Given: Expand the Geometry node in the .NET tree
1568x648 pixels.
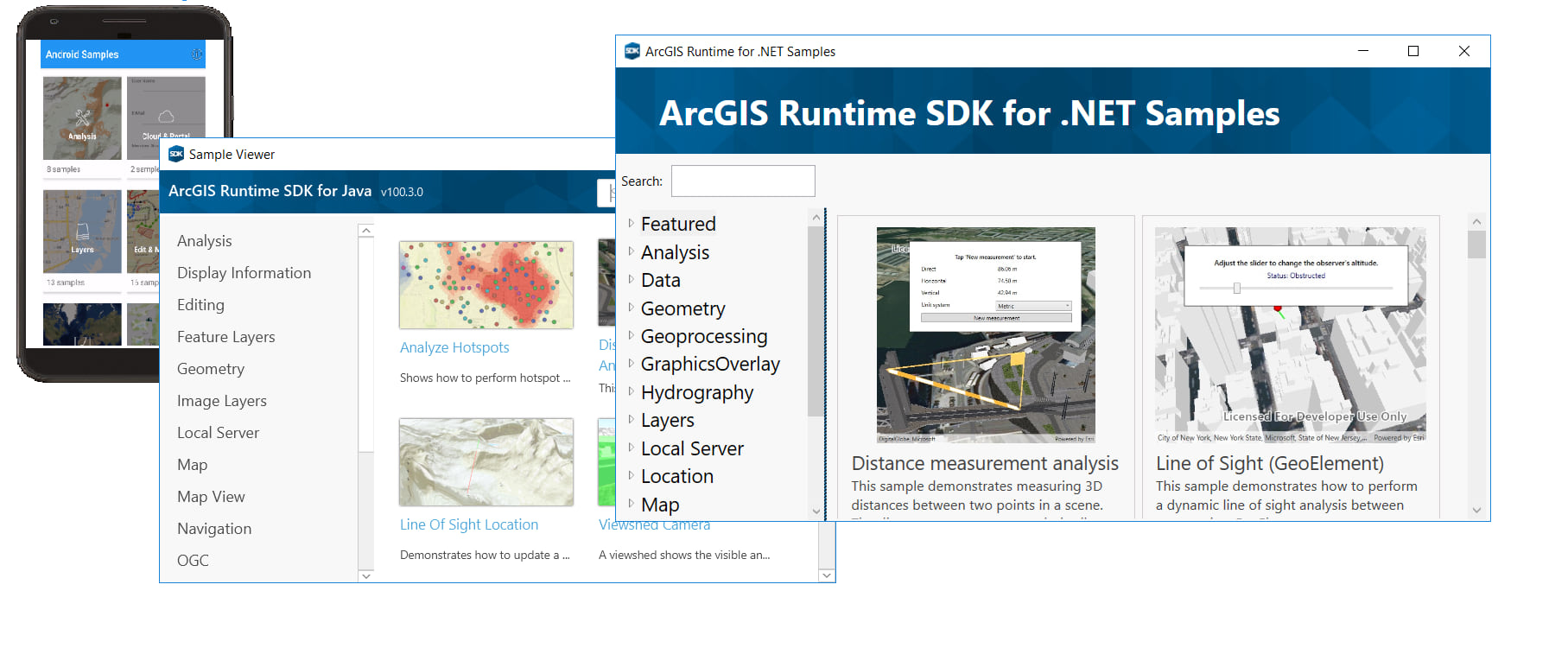Looking at the screenshot, I should [631, 308].
